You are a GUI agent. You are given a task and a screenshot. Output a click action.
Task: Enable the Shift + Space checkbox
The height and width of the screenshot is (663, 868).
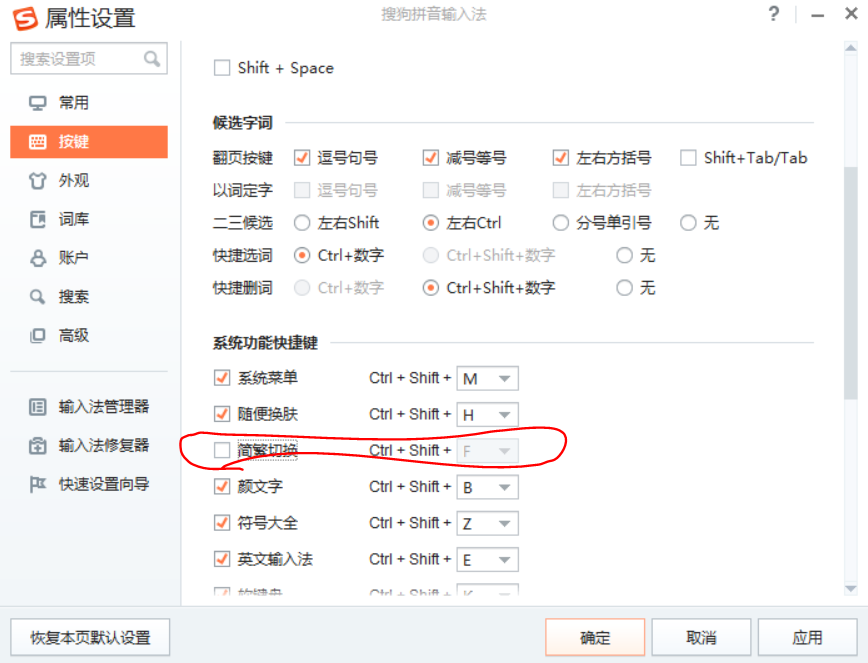tap(222, 68)
